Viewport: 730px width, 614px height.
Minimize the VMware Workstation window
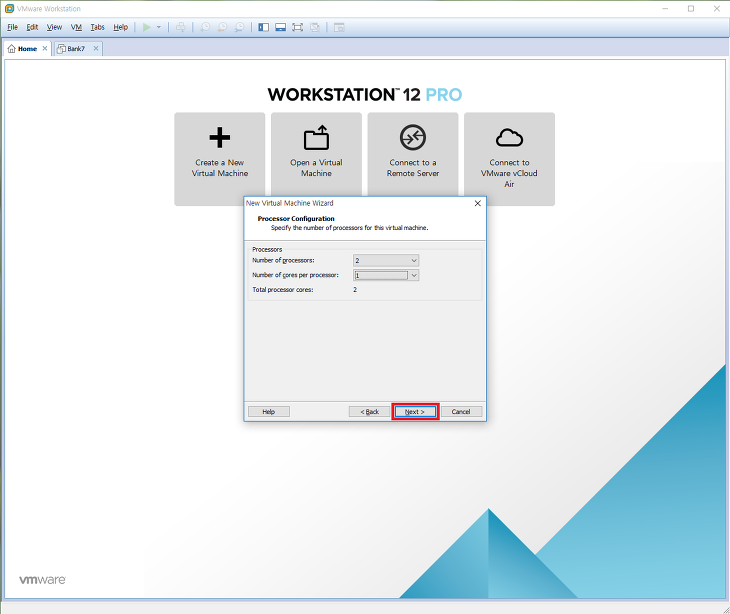pos(665,8)
